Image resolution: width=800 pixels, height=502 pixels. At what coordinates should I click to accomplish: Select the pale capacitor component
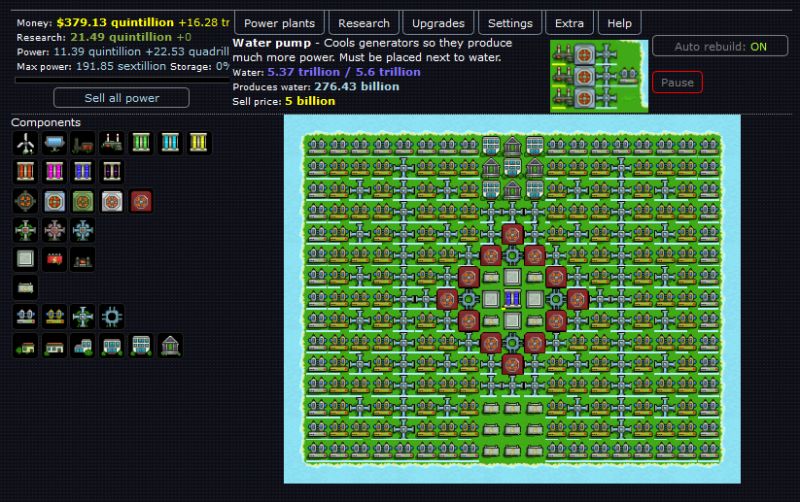click(x=25, y=288)
